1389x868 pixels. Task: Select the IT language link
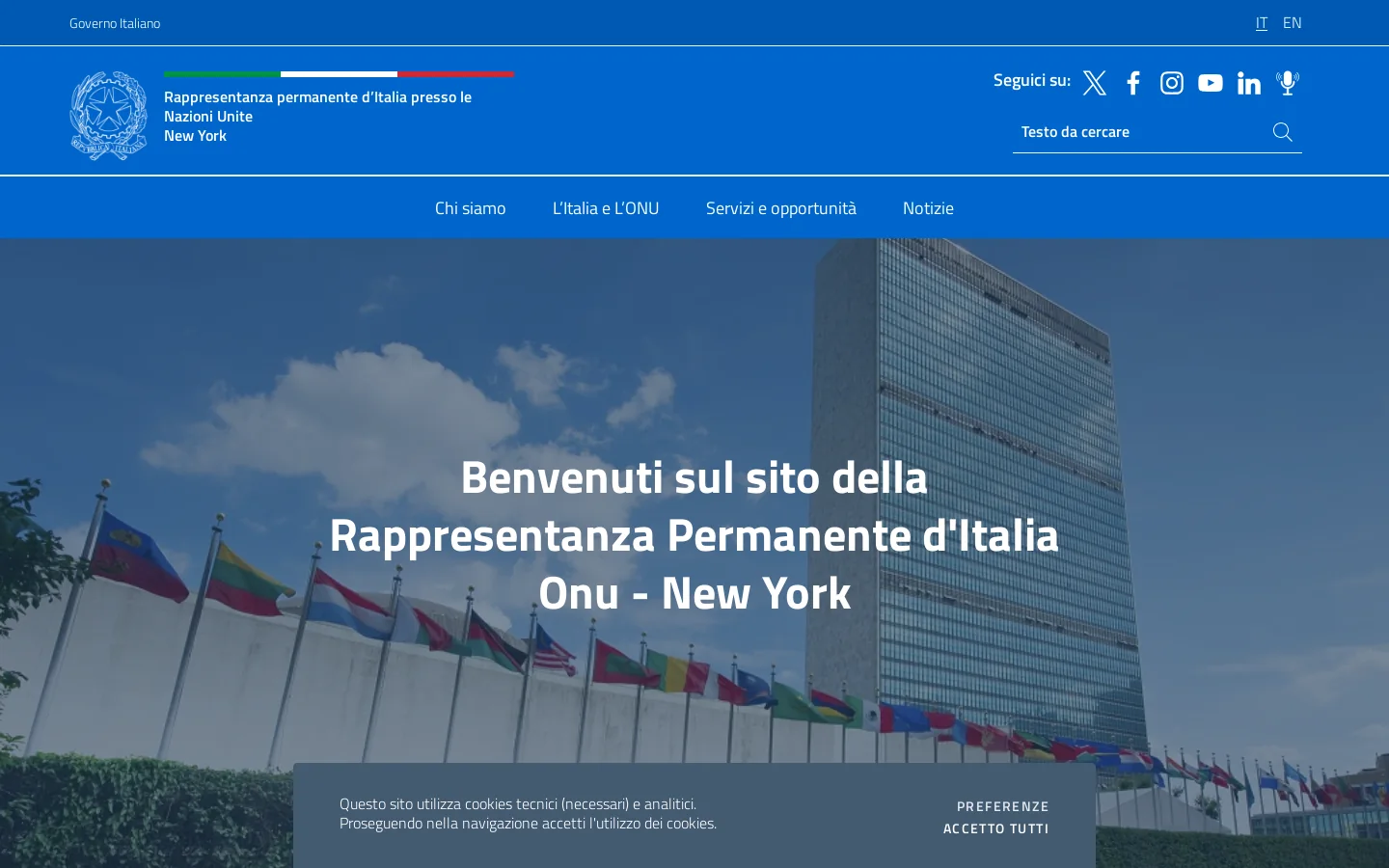1261,23
